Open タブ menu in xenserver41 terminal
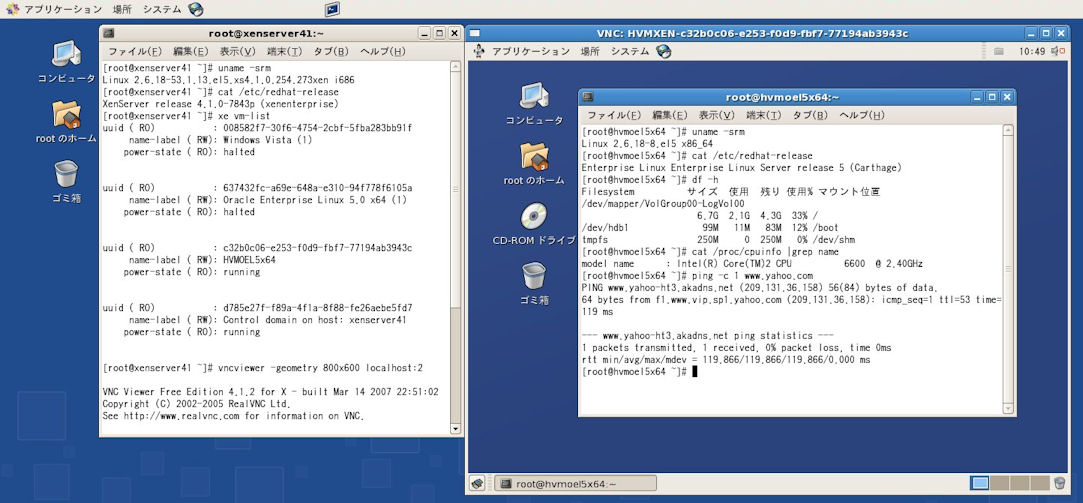 point(332,51)
